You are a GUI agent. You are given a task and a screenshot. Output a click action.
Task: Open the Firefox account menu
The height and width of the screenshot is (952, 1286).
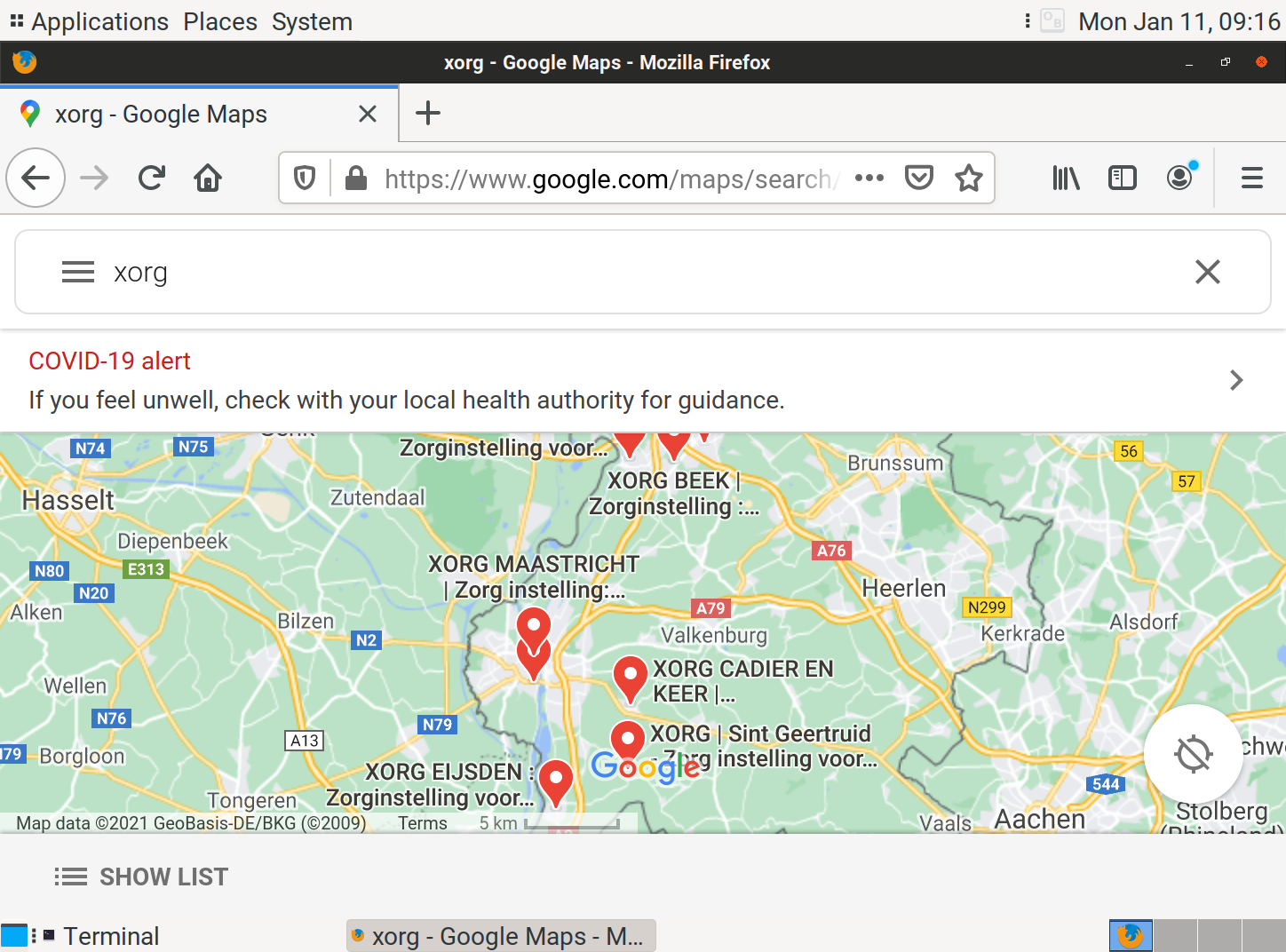[x=1179, y=178]
